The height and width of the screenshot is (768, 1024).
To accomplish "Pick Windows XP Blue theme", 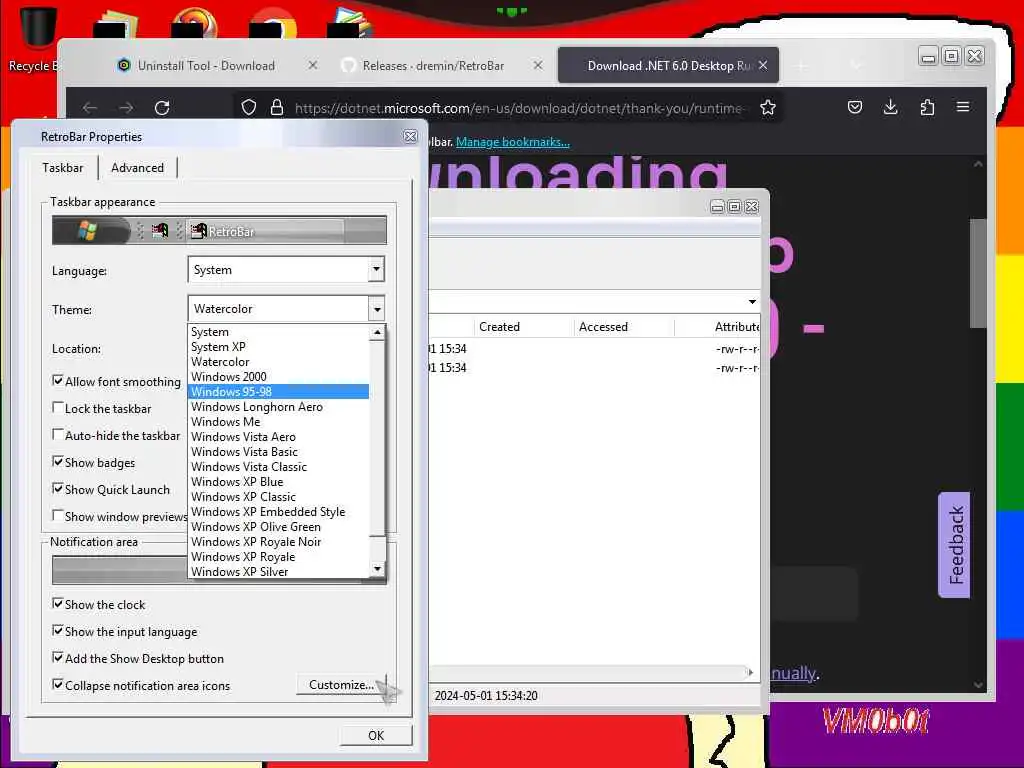I will (278, 482).
